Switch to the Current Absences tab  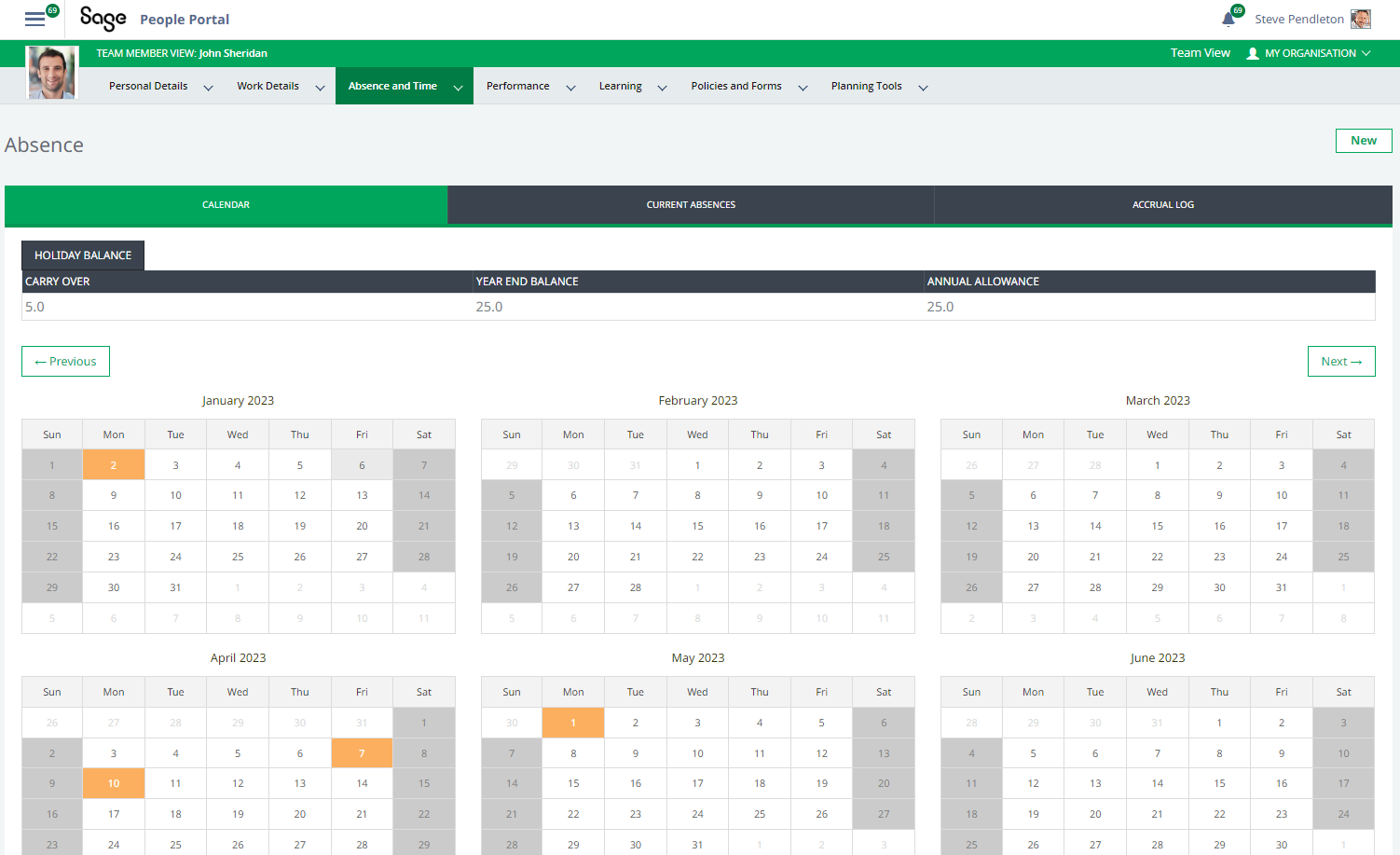(x=691, y=205)
